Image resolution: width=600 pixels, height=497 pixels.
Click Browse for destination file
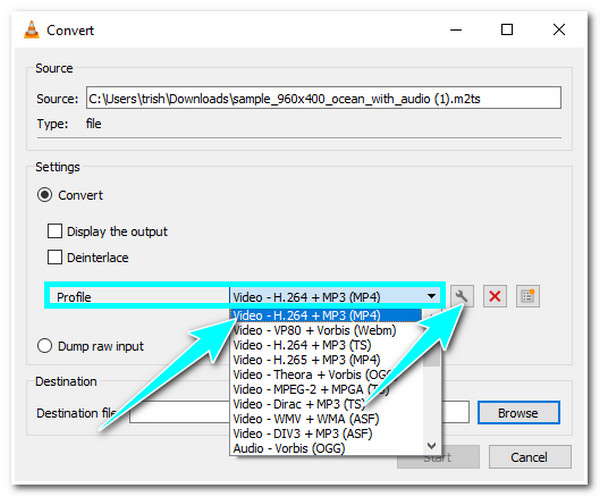coord(518,413)
